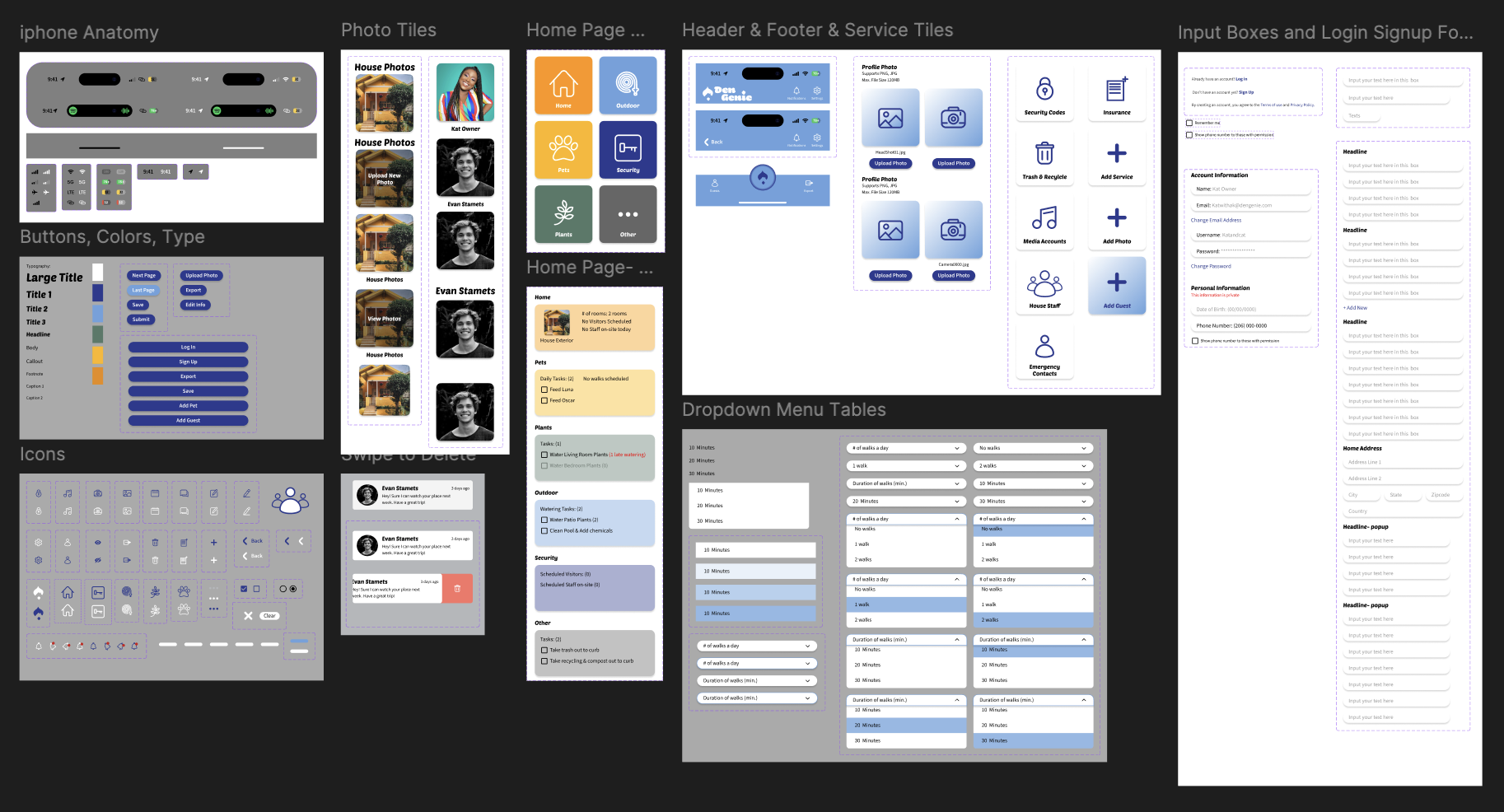Viewport: 1504px width, 812px height.
Task: Click the Add Photo plus tile
Action: [x=1117, y=222]
